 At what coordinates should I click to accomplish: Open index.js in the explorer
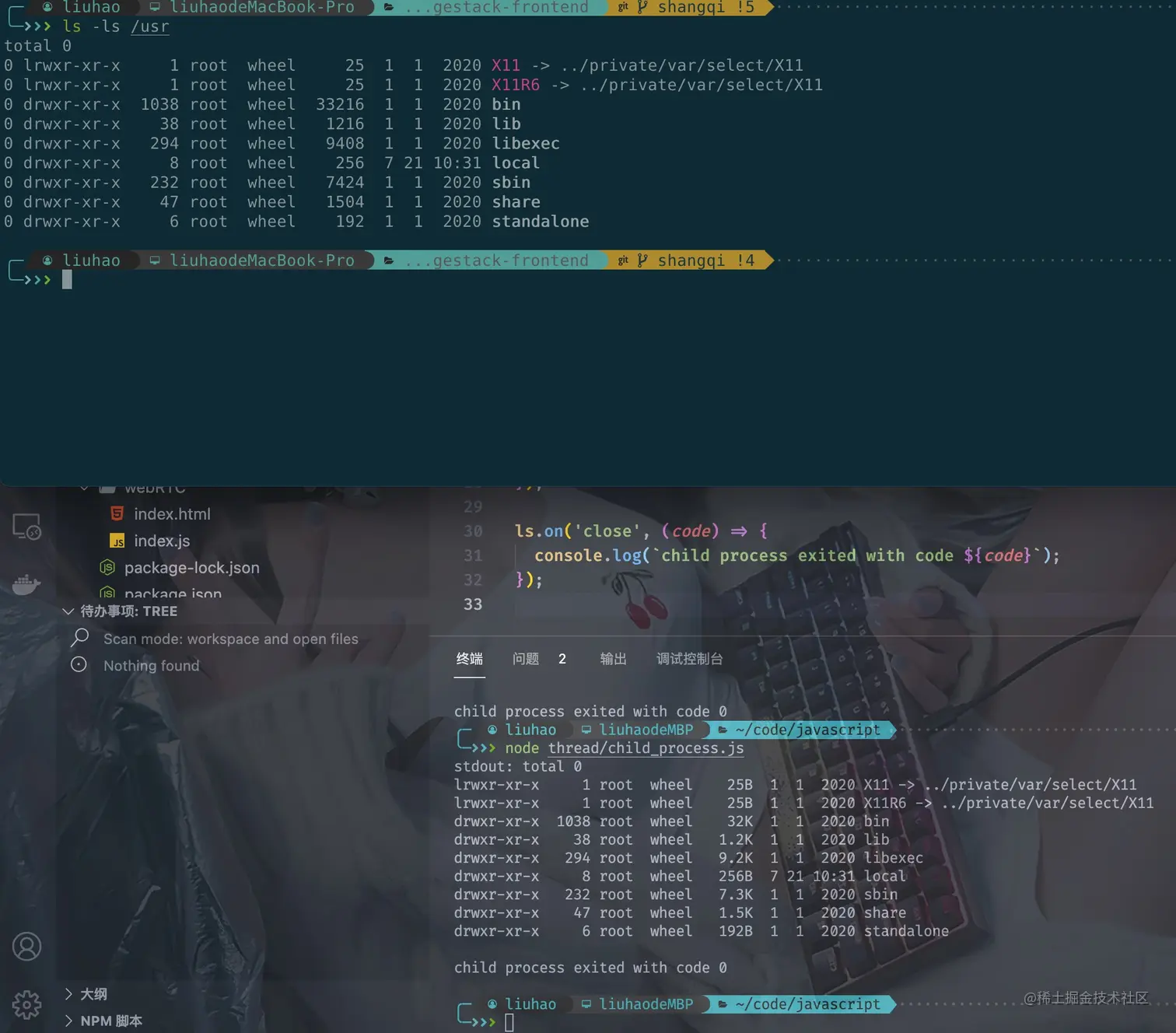162,541
